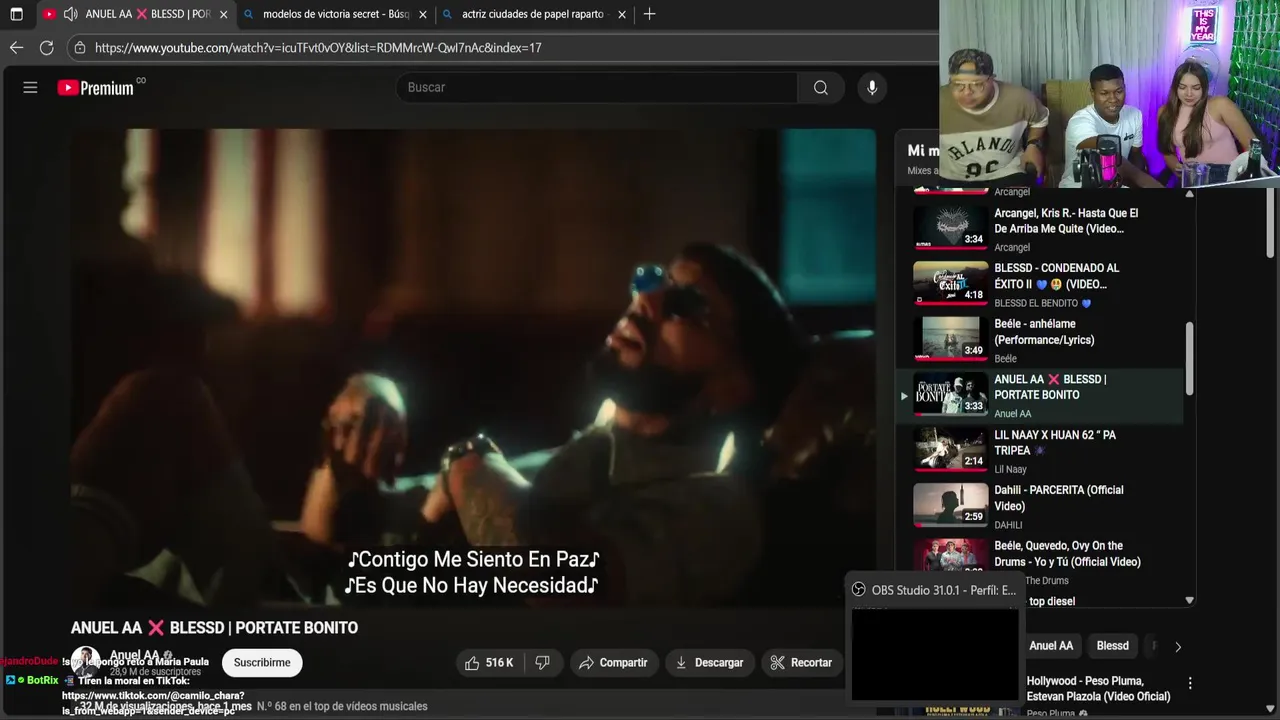This screenshot has width=1280, height=720.
Task: Click video title ANUEL AA BLESSD PORTATE BONITO
Action: (214, 628)
